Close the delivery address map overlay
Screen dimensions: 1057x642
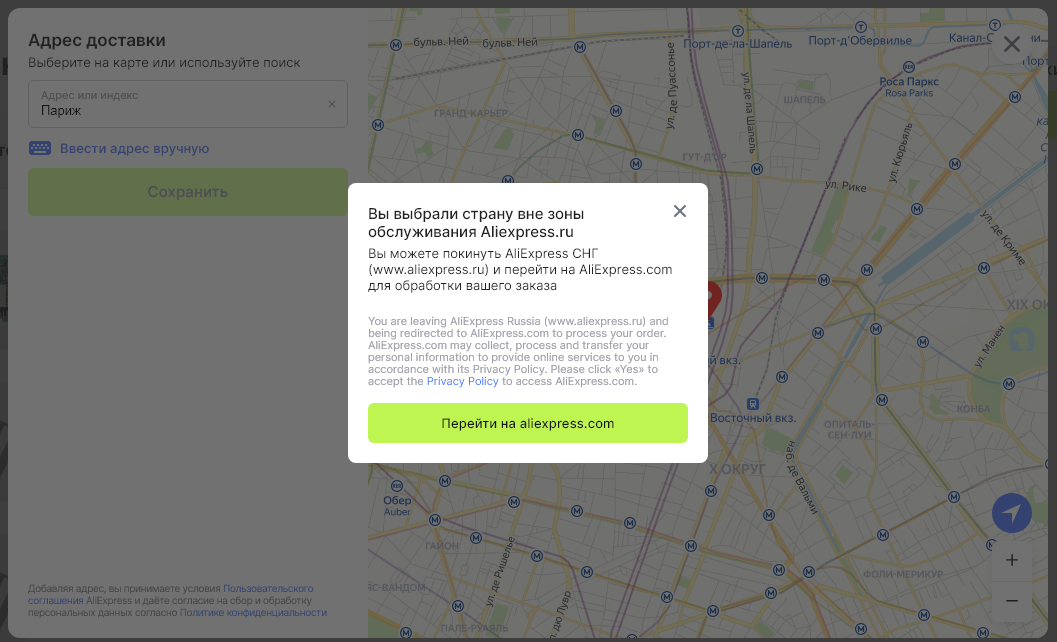(1011, 44)
